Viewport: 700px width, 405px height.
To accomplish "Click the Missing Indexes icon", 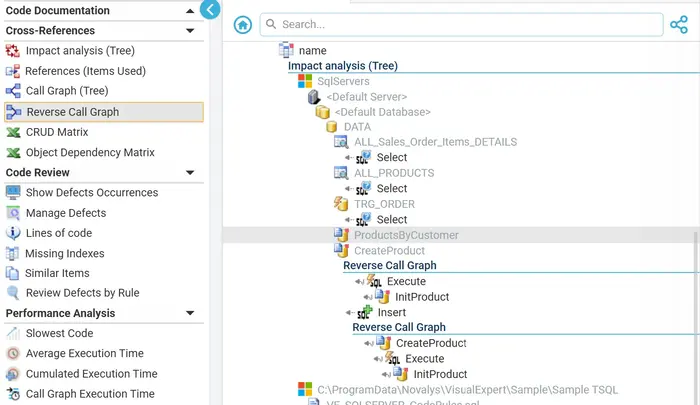I will tap(12, 254).
